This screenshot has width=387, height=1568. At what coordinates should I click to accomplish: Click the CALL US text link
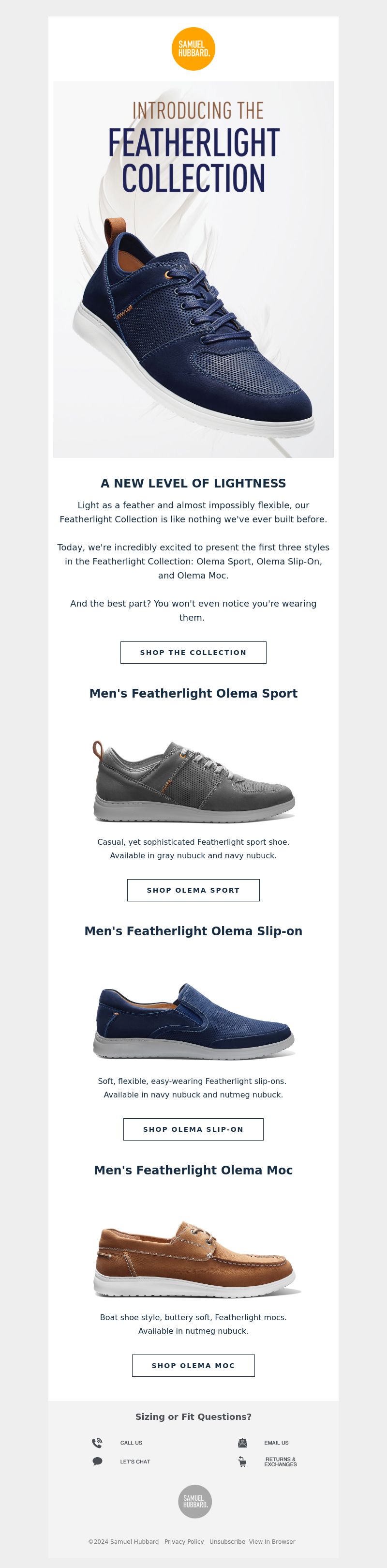pos(132,1443)
